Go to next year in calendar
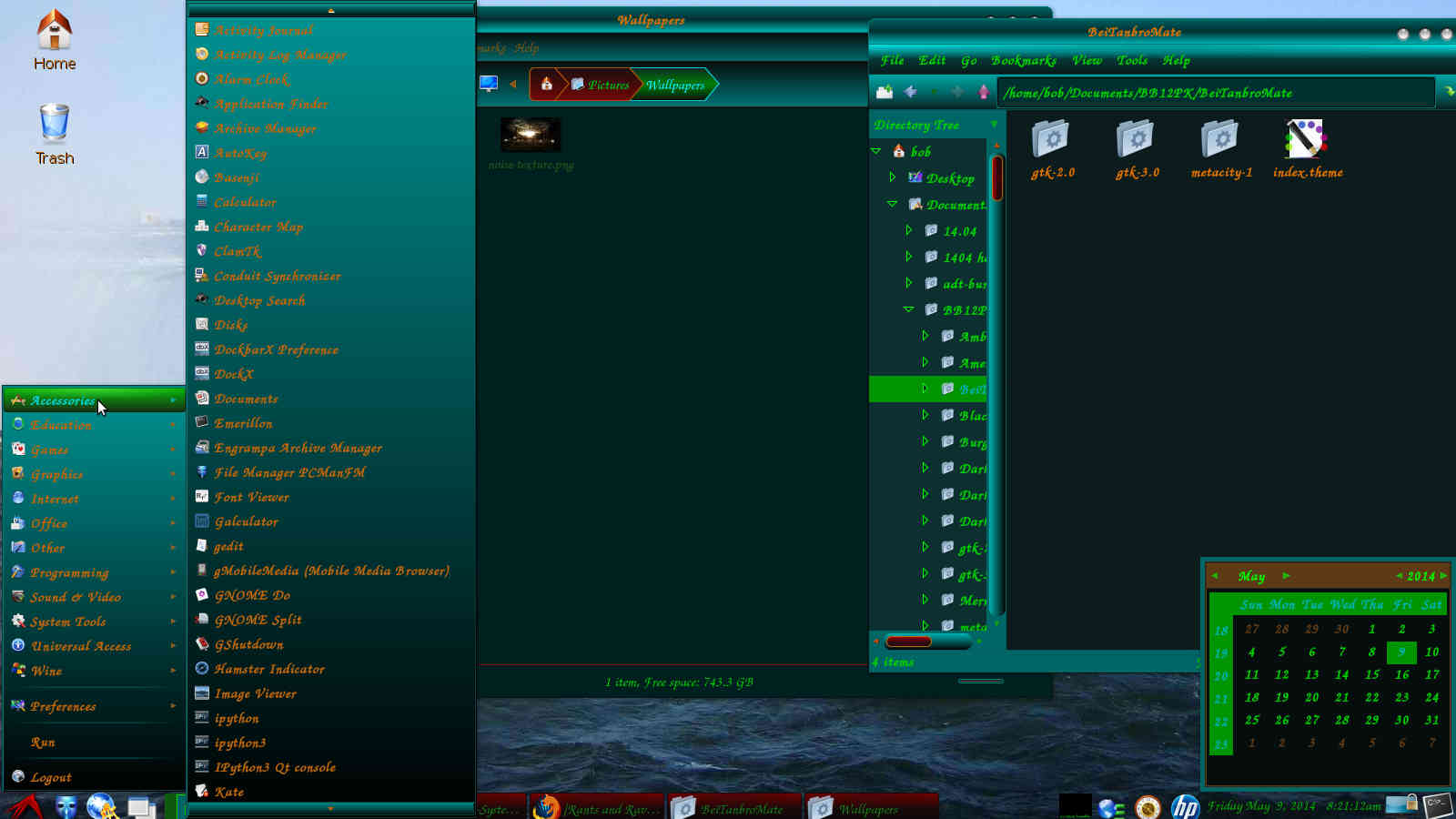The height and width of the screenshot is (819, 1456). click(1443, 575)
